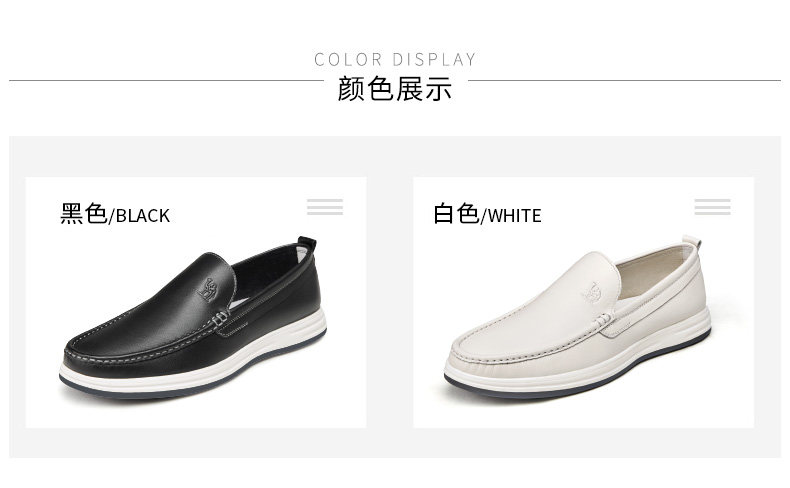Click the 颜色展示 section title
The image size is (790, 488).
coord(394,89)
